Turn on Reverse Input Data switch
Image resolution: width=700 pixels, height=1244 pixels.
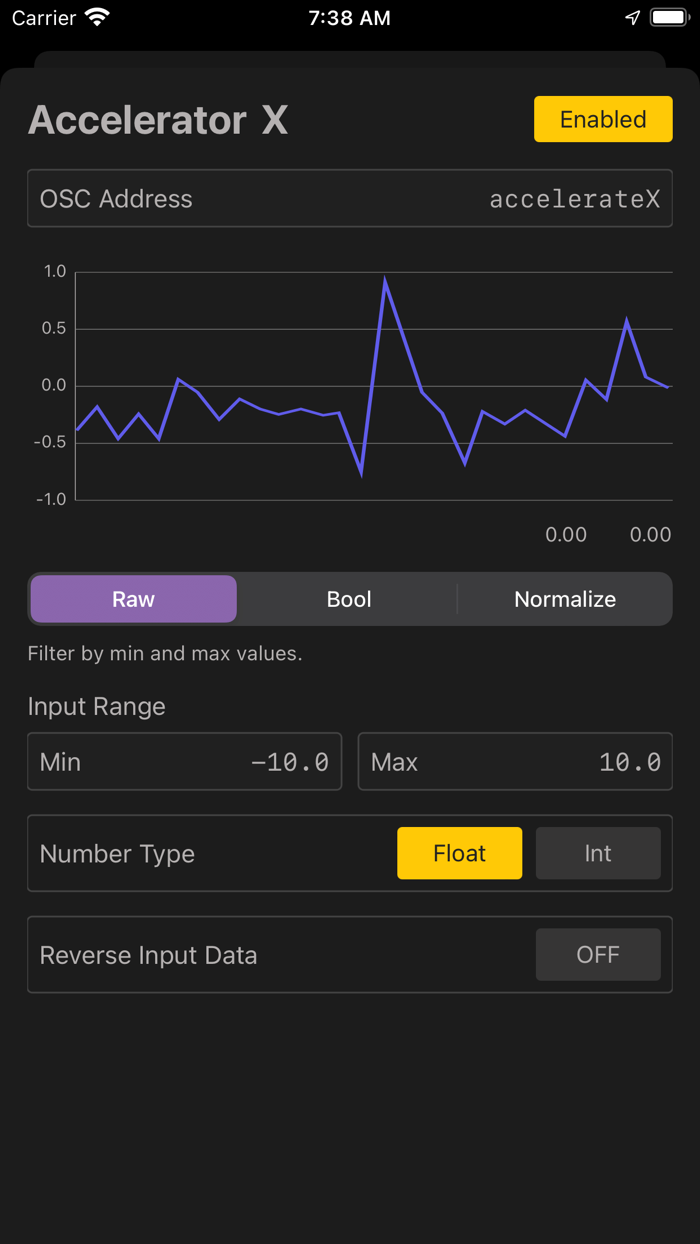coord(598,955)
